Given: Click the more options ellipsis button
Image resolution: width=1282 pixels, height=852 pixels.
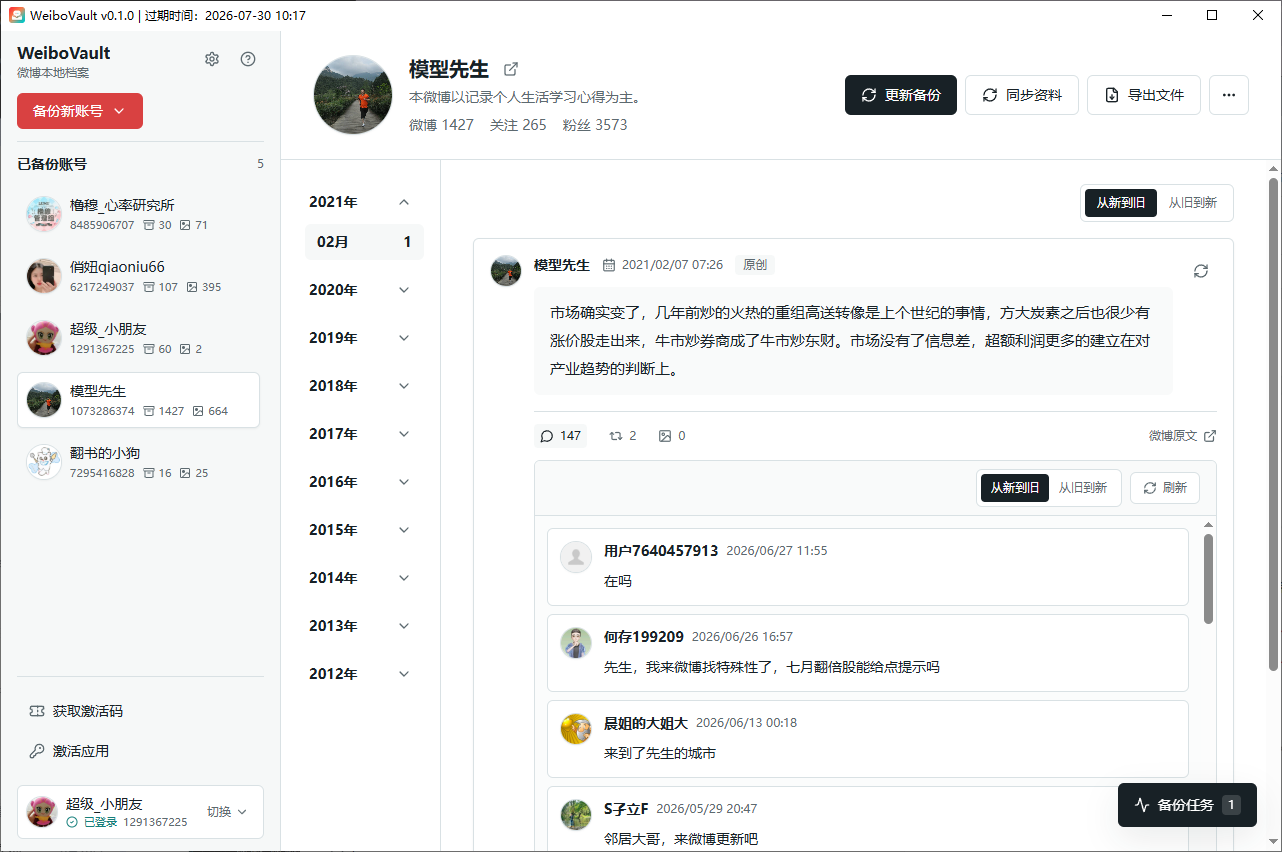Looking at the screenshot, I should (1229, 95).
